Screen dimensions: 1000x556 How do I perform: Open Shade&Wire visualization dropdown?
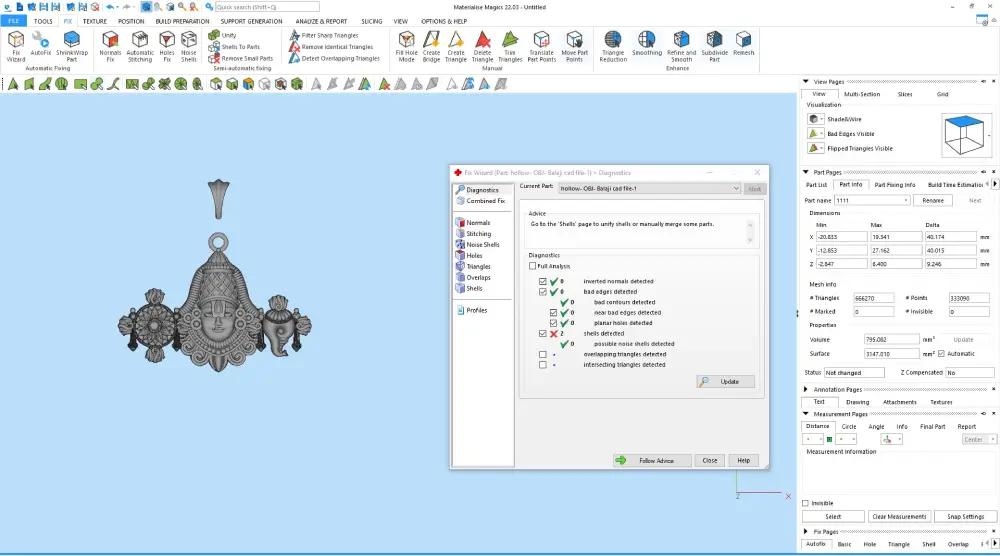(x=821, y=119)
